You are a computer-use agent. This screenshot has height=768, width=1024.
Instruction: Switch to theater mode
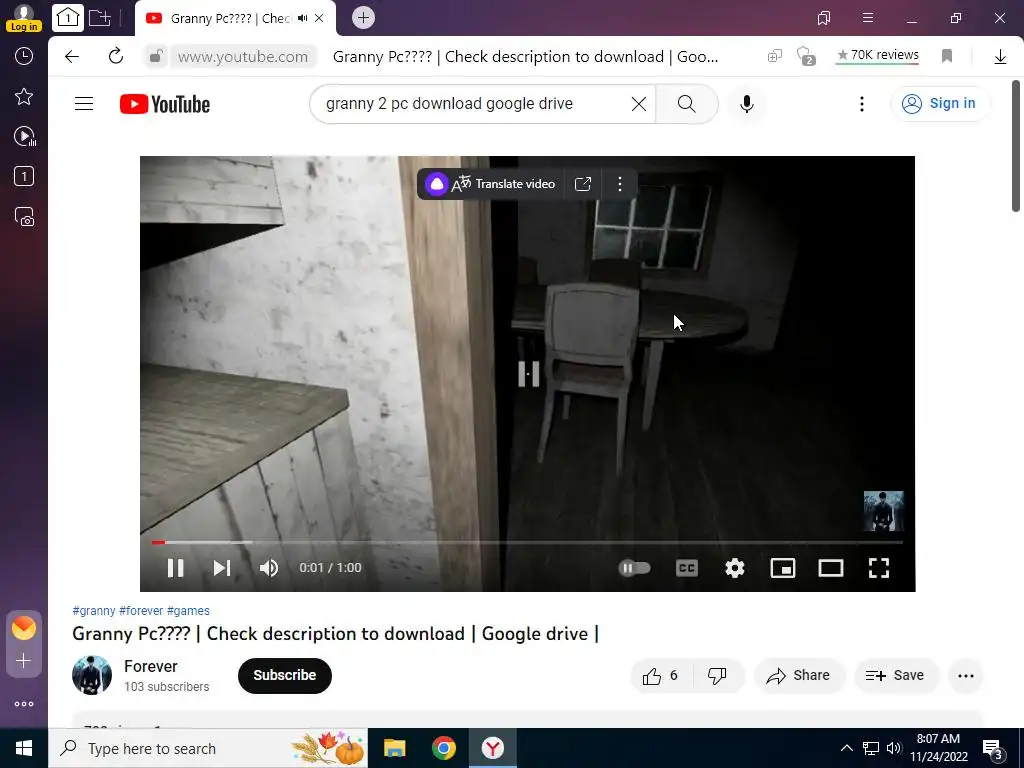[x=831, y=568]
